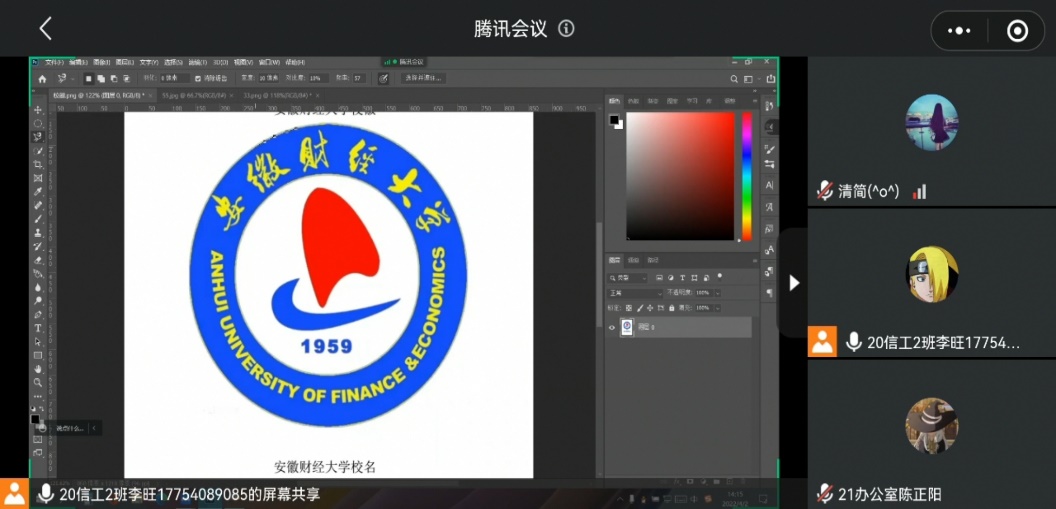Click the foreground black color swatch in Color panel
The height and width of the screenshot is (509, 1056).
(x=614, y=120)
